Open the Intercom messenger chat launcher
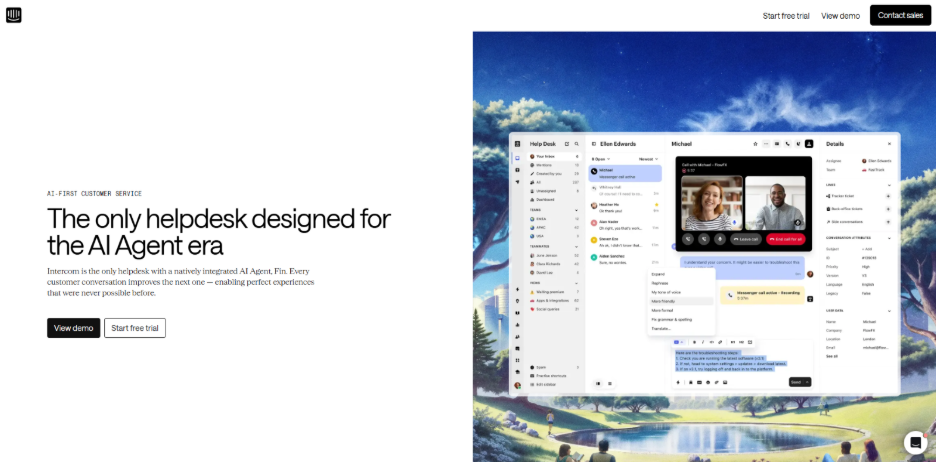This screenshot has width=936, height=462. click(915, 442)
